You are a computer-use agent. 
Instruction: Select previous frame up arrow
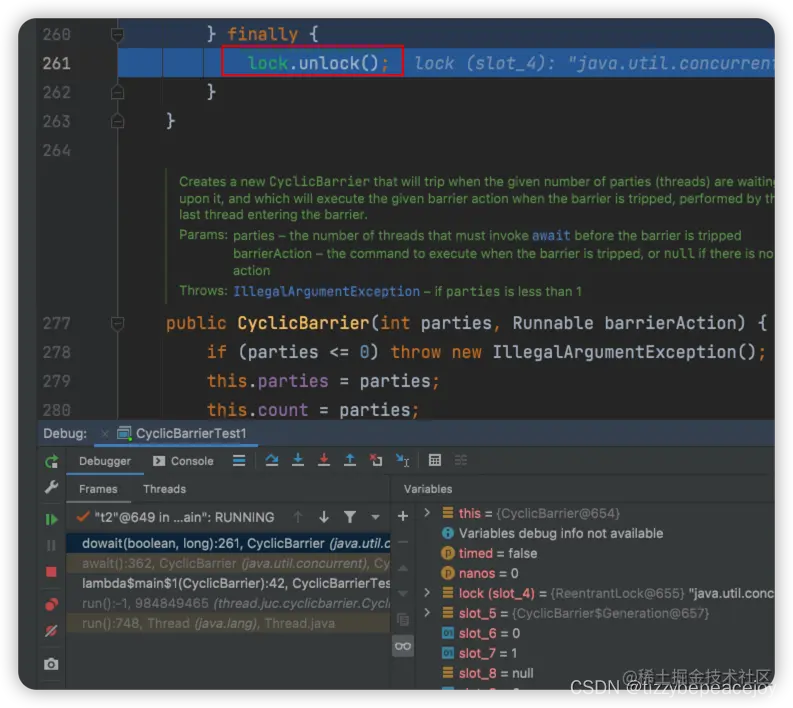click(298, 517)
